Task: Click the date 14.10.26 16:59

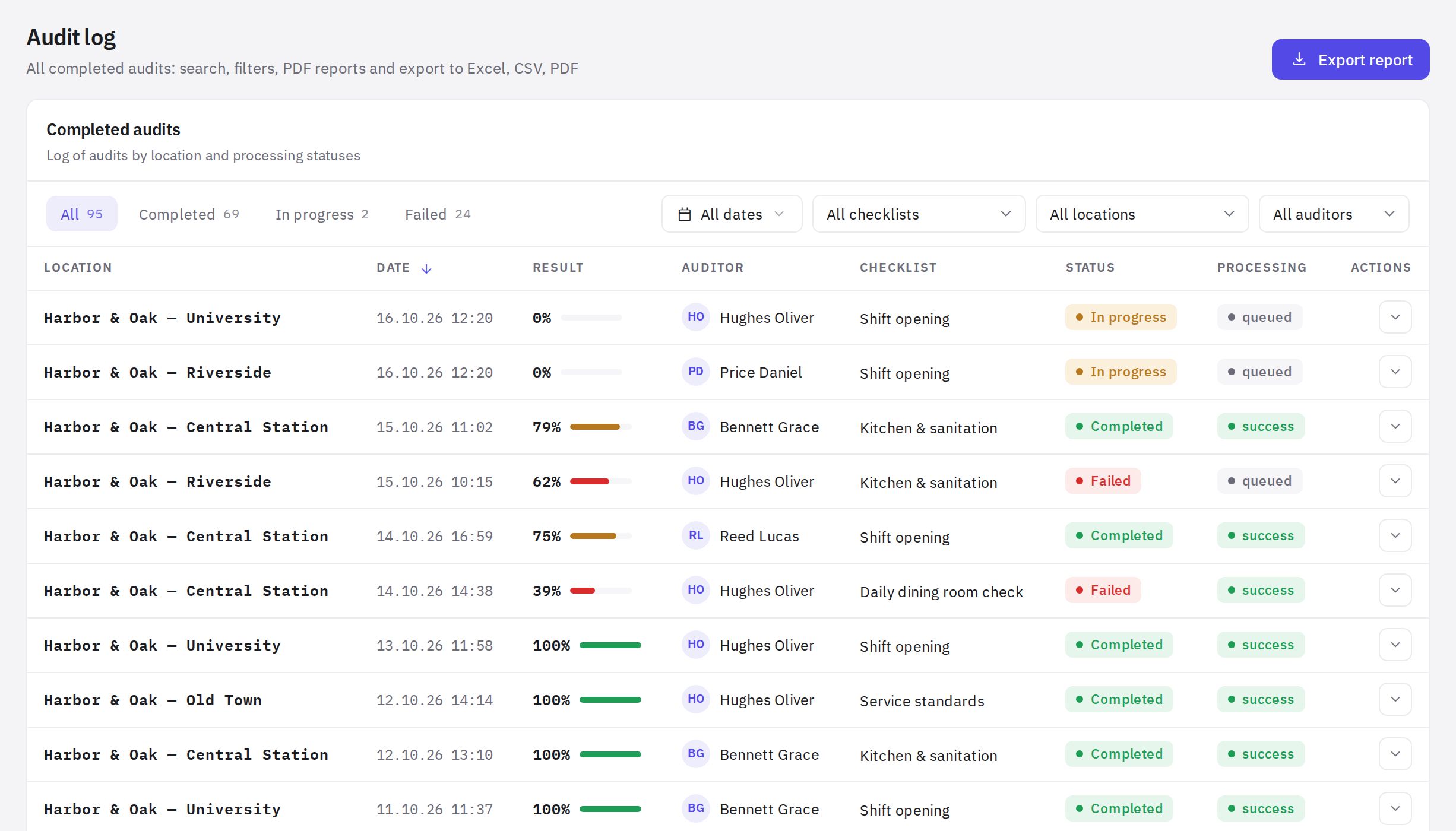Action: click(434, 536)
